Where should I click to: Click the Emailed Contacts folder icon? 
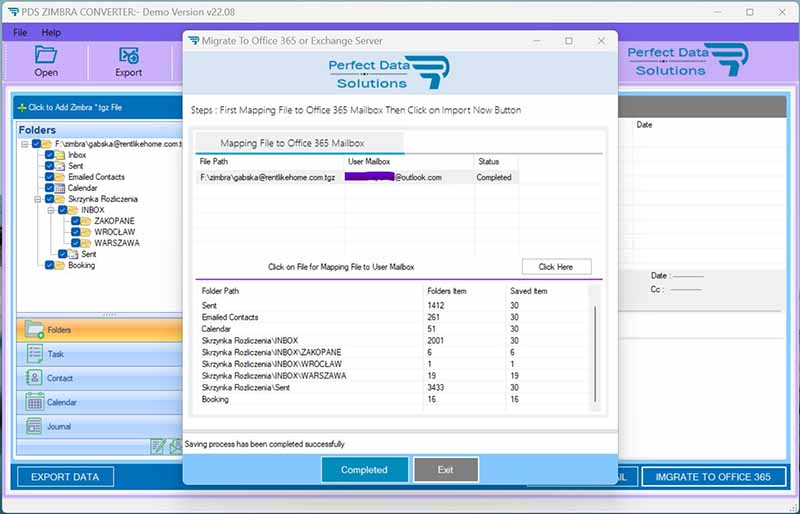tap(60, 177)
